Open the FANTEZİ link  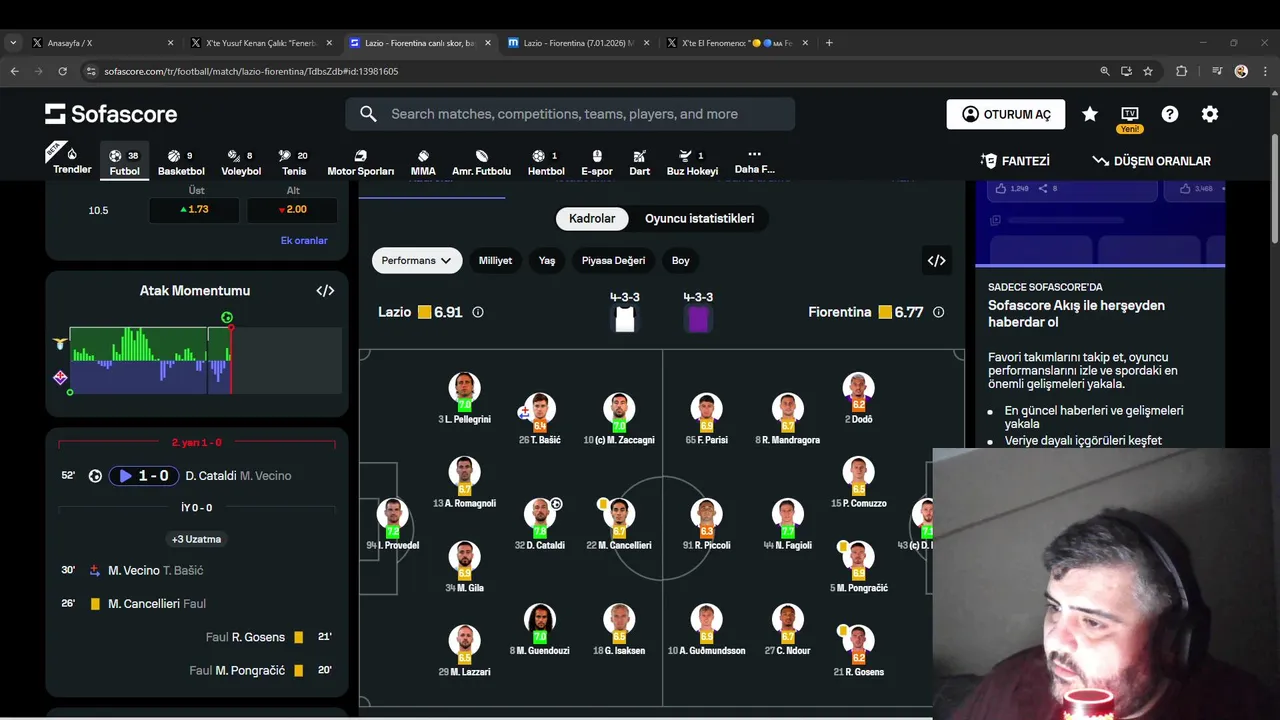(1016, 161)
